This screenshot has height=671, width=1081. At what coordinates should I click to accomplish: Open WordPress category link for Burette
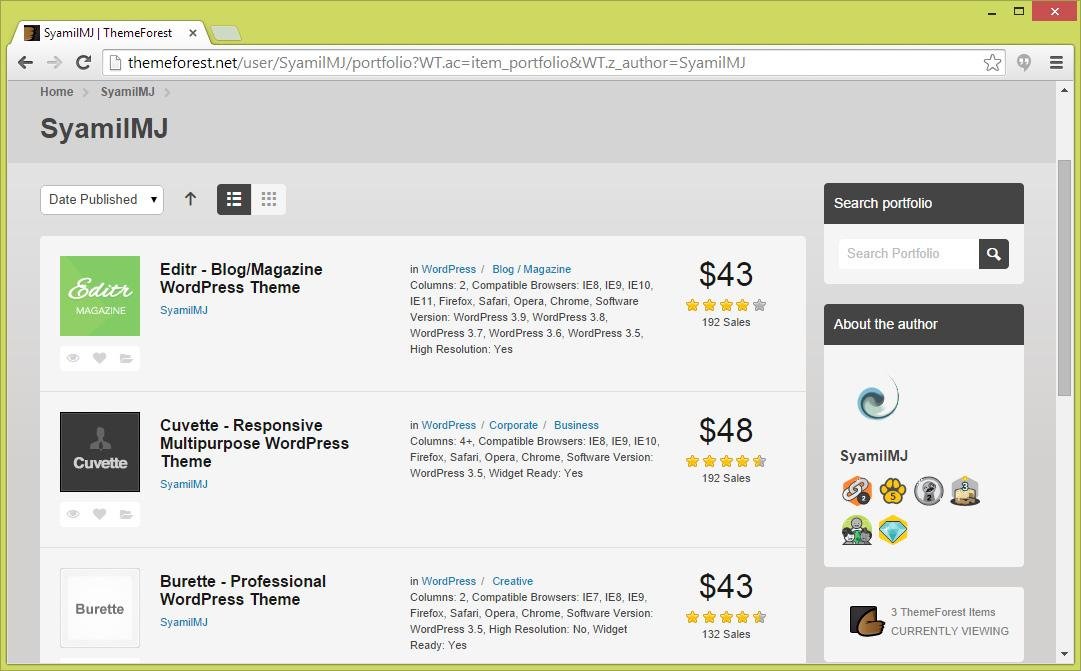(x=449, y=581)
